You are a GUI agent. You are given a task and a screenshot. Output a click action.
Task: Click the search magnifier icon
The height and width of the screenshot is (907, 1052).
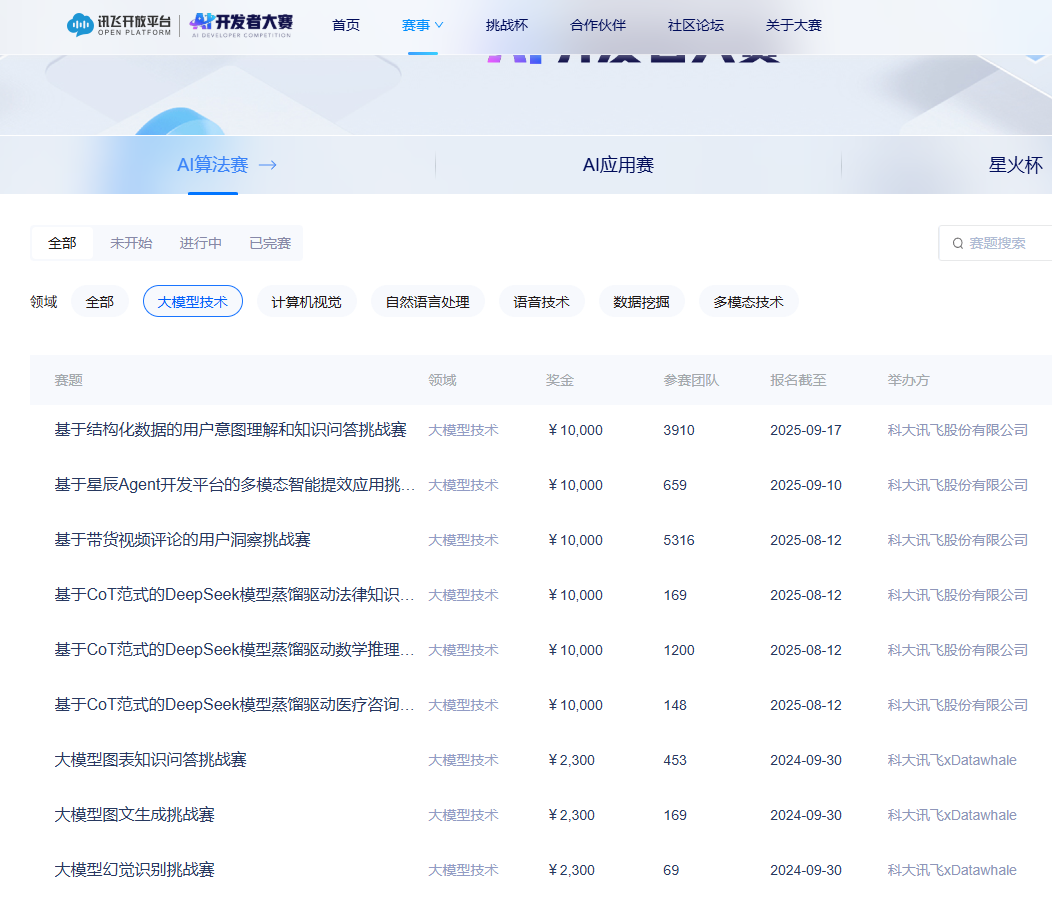[957, 244]
